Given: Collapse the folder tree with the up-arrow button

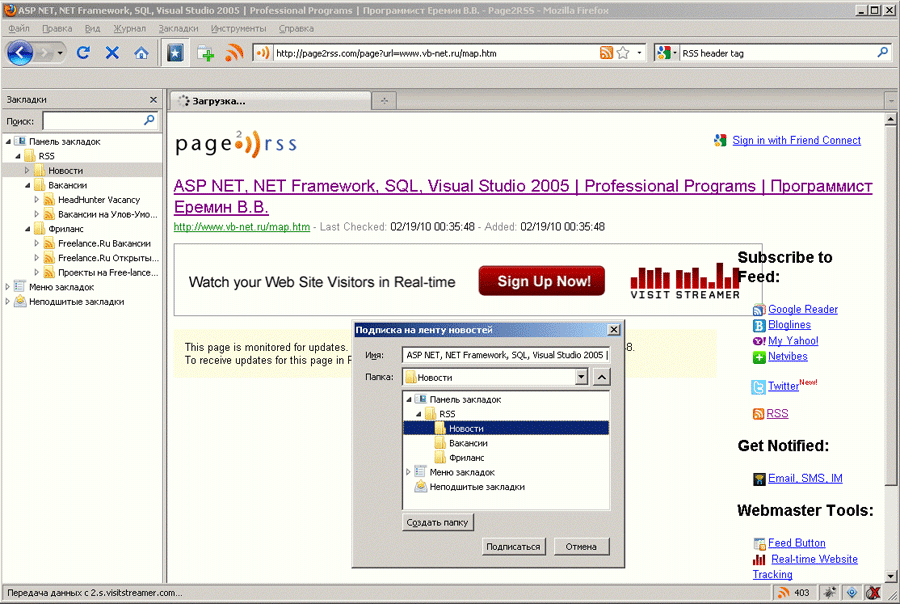Looking at the screenshot, I should pos(601,377).
